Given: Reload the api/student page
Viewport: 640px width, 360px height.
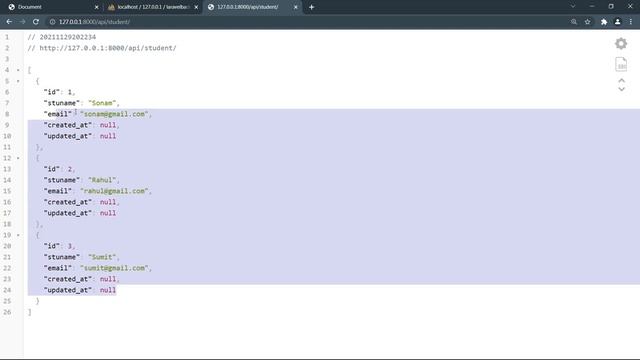Looking at the screenshot, I should tap(36, 22).
